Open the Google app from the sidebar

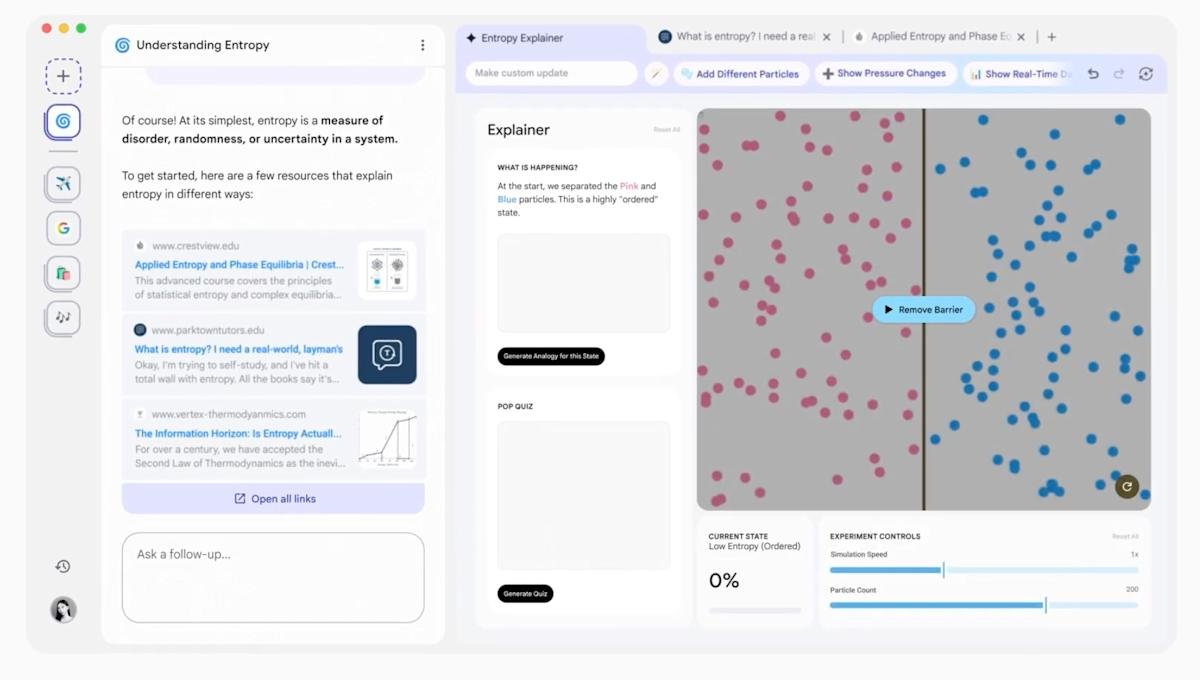(62, 228)
